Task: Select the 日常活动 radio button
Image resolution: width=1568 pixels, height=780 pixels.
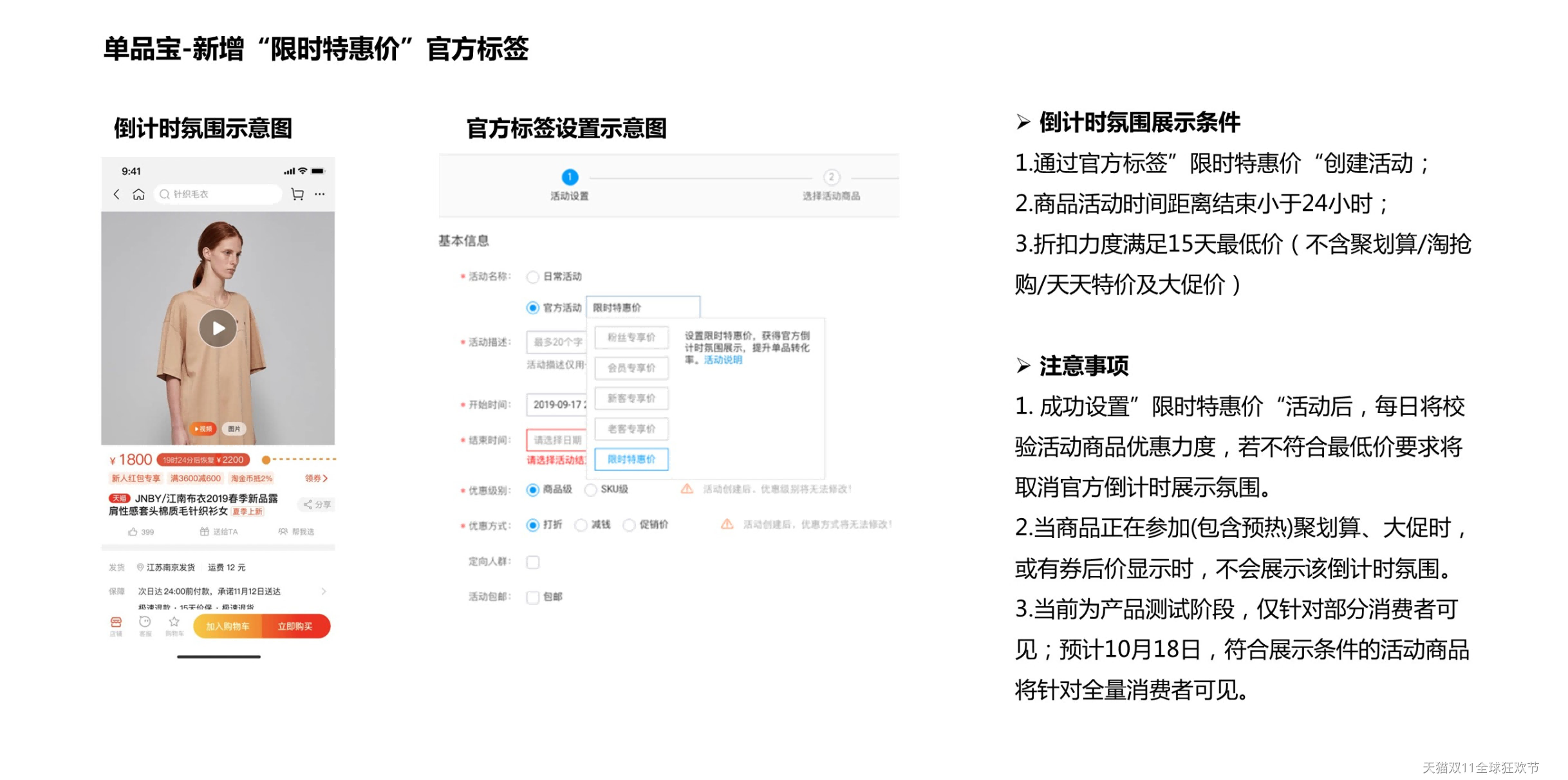Action: tap(533, 277)
